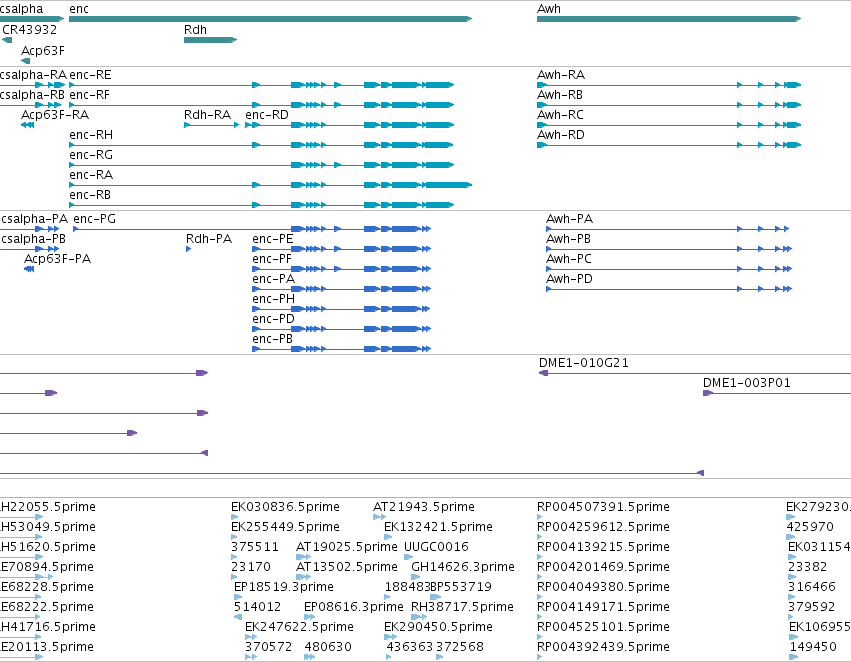Click the enc-PA protein label
The height and width of the screenshot is (662, 851).
point(274,279)
